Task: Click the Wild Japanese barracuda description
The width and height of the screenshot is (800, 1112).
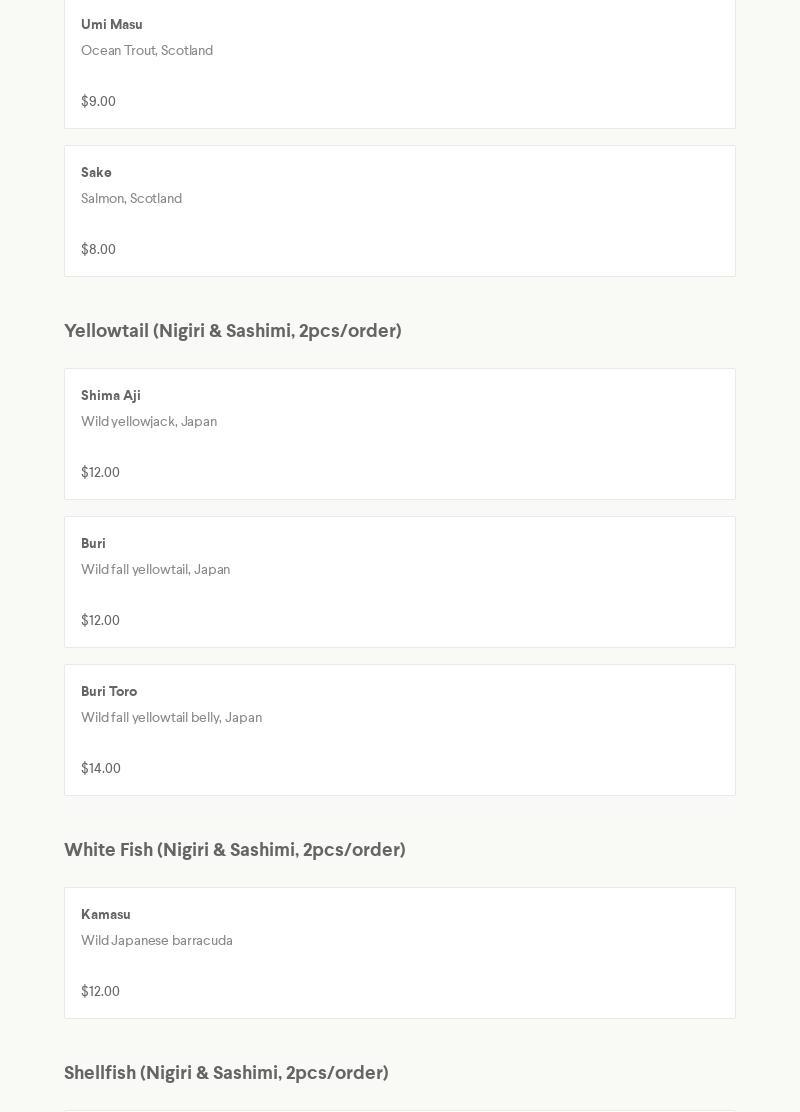Action: pyautogui.click(x=157, y=941)
